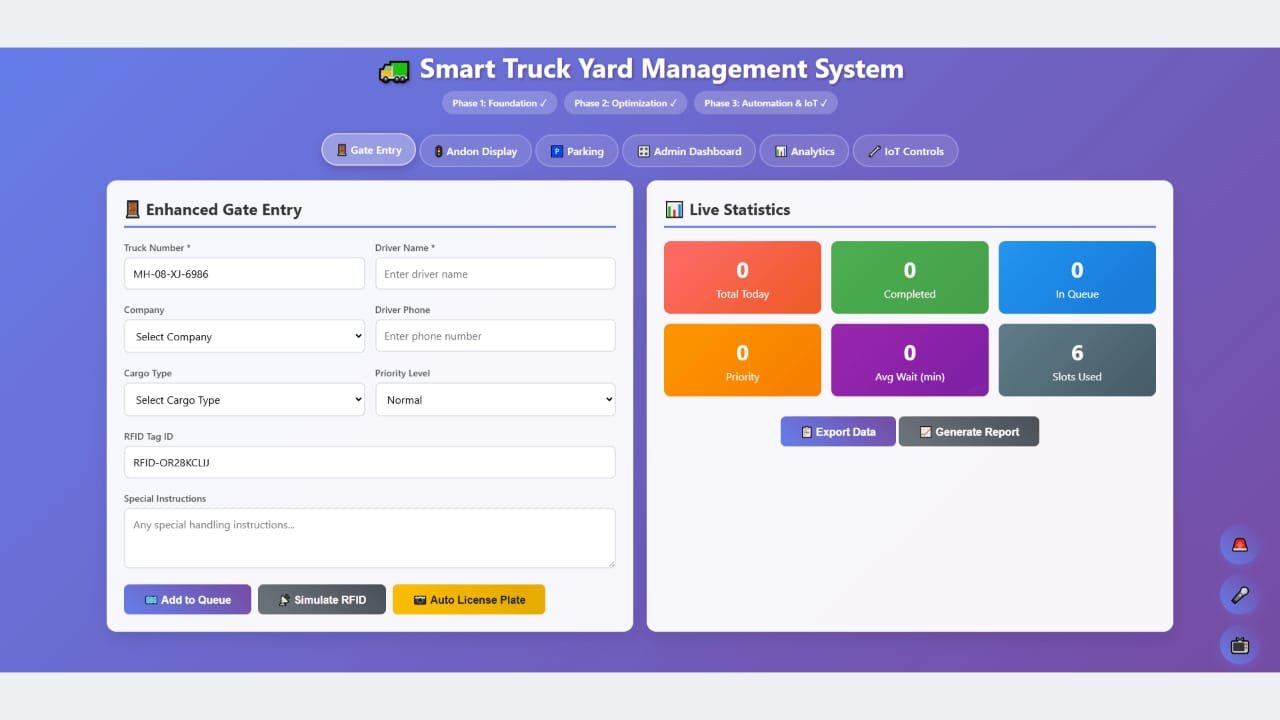Image resolution: width=1280 pixels, height=720 pixels.
Task: Open the Andon Display tab
Action: (x=475, y=151)
